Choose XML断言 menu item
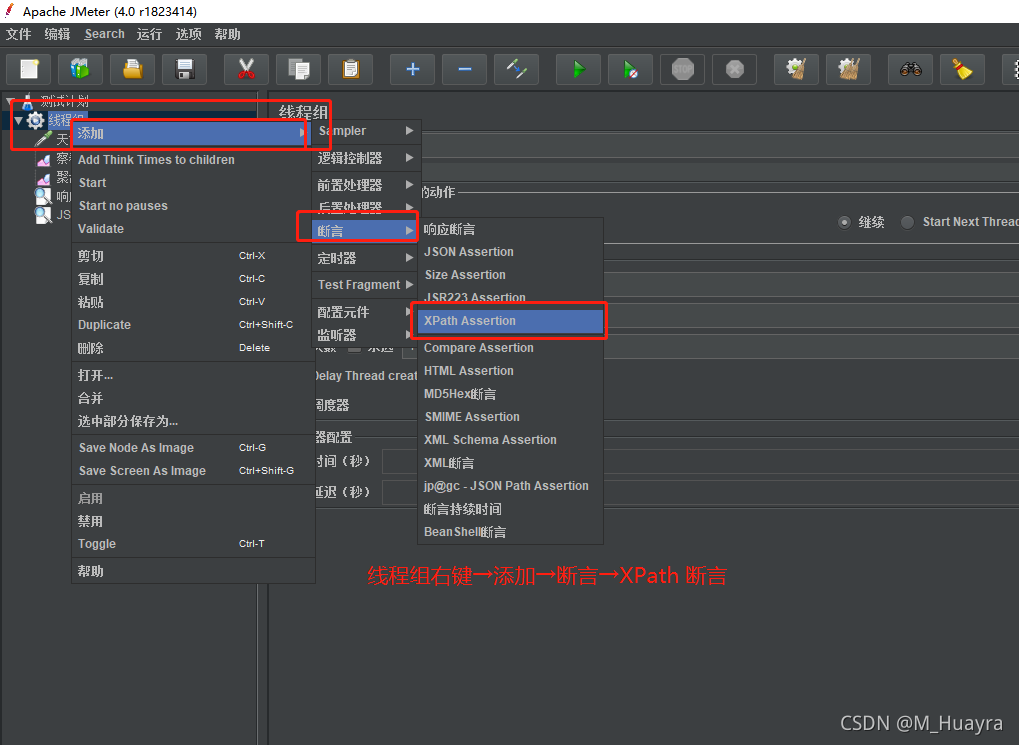 click(x=510, y=463)
